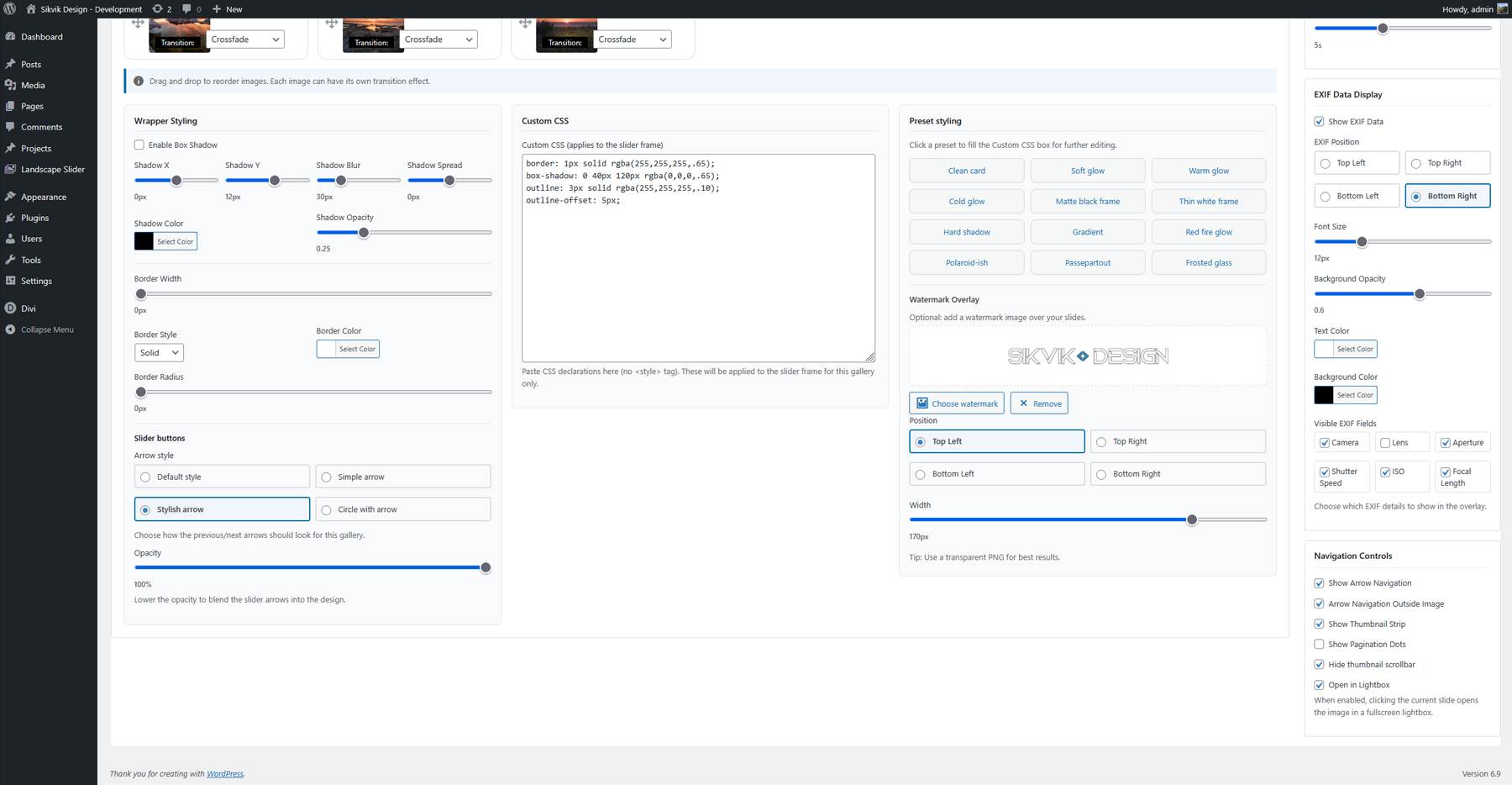1512x785 pixels.
Task: Open the Appearance menu
Action: coord(44,197)
